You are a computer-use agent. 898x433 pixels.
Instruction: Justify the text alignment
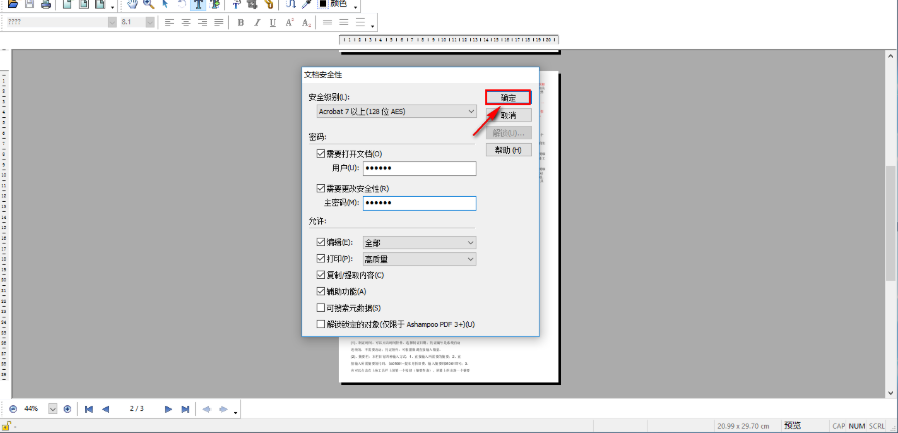point(218,22)
